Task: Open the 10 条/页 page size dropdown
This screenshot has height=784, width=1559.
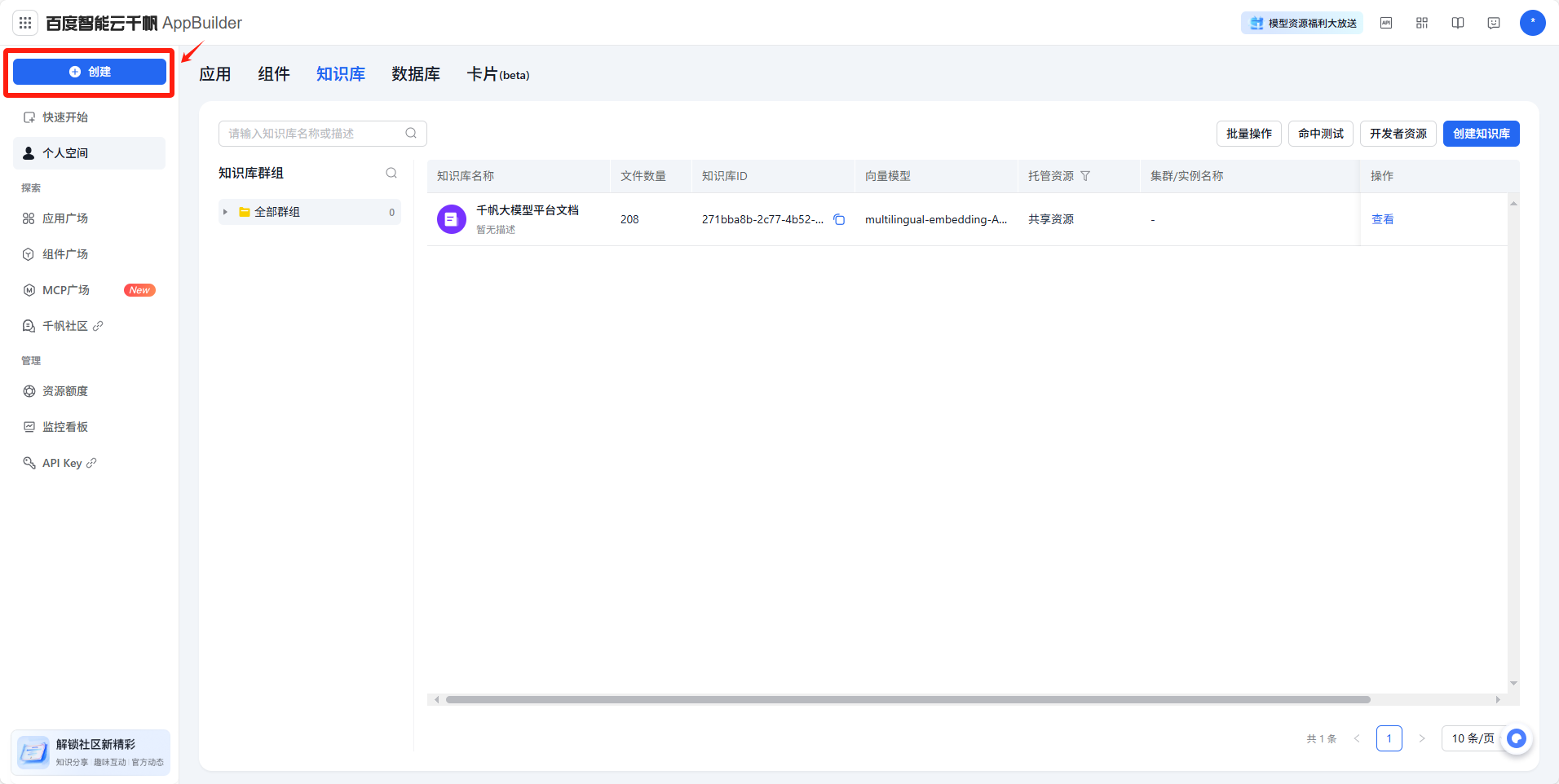Action: pos(1472,738)
